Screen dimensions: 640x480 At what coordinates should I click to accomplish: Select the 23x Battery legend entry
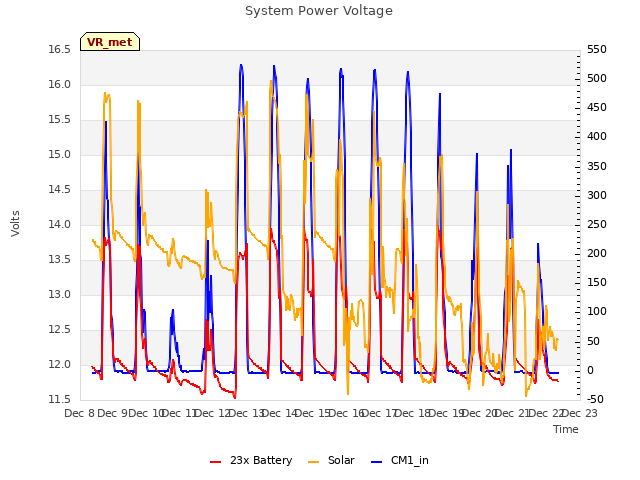251,460
